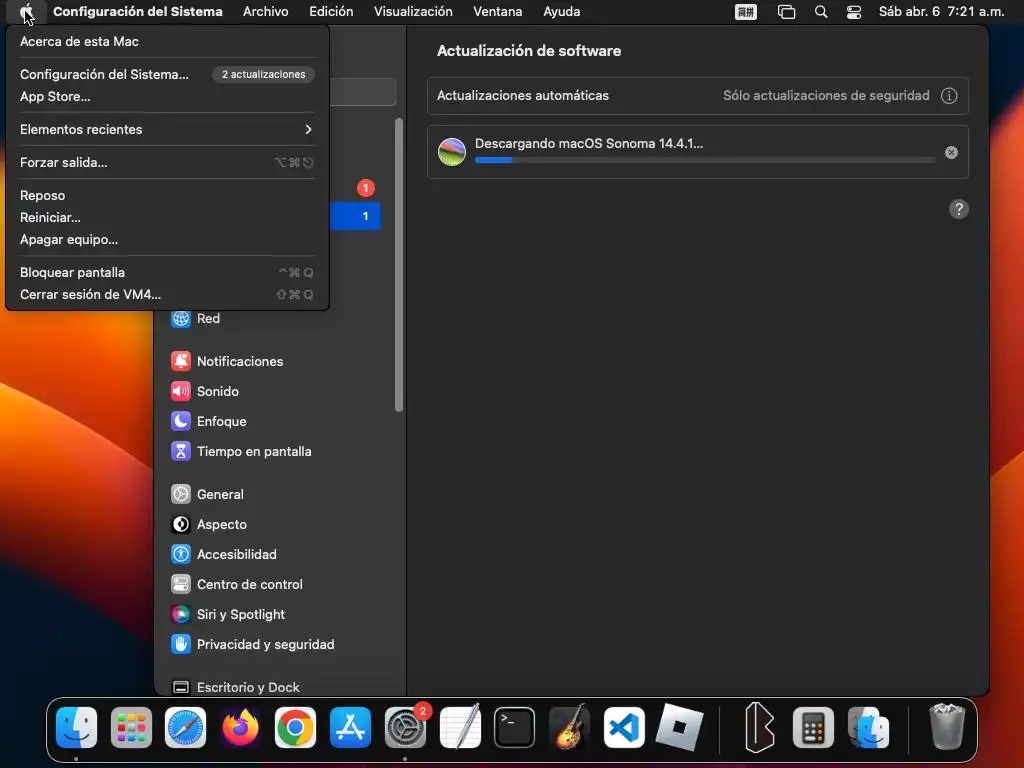Choose Reiniciar… from Apple menu
This screenshot has height=768, width=1024.
pyautogui.click(x=167, y=217)
